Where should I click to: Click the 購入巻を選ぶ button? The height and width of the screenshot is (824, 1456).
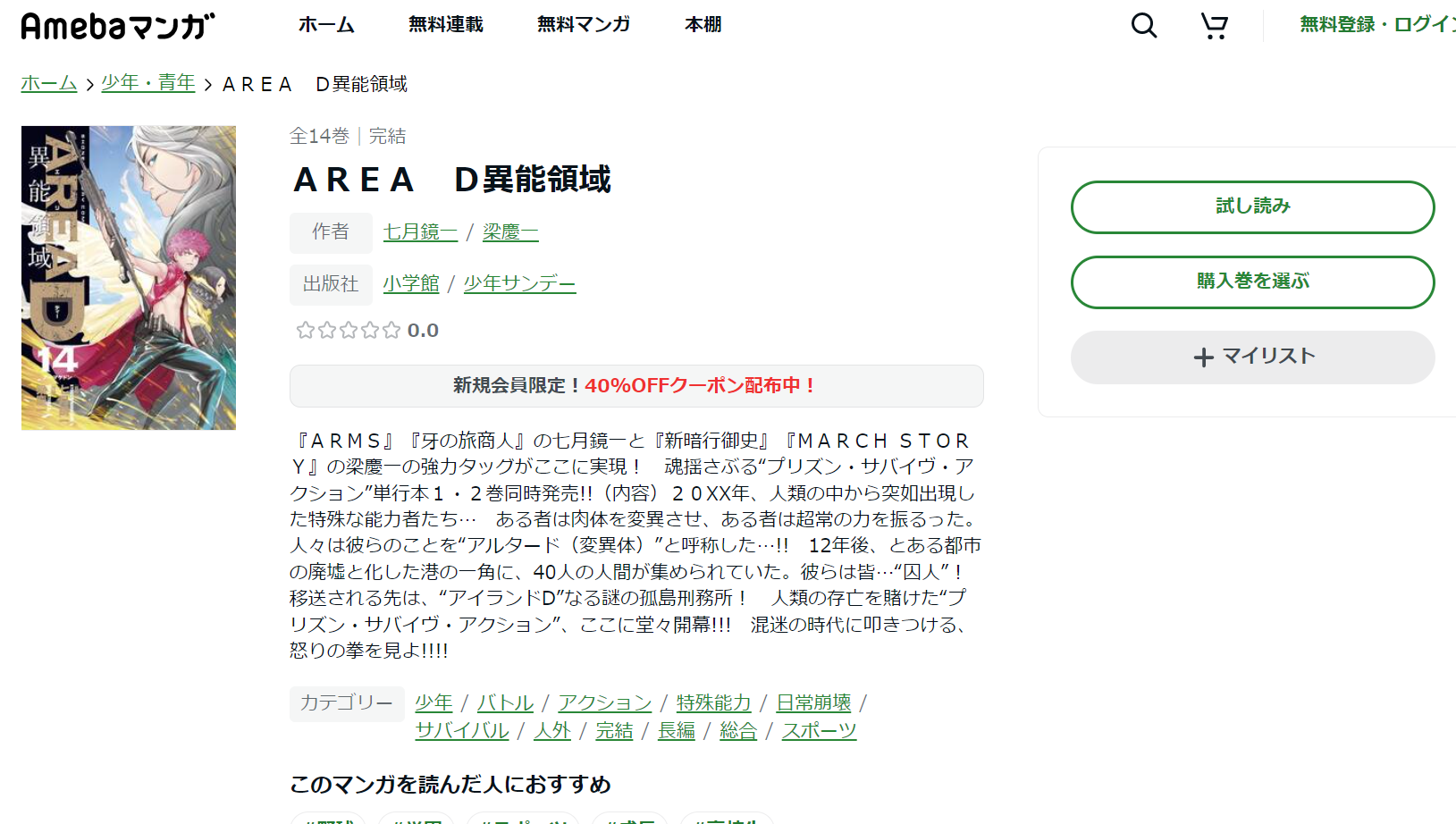pos(1251,282)
